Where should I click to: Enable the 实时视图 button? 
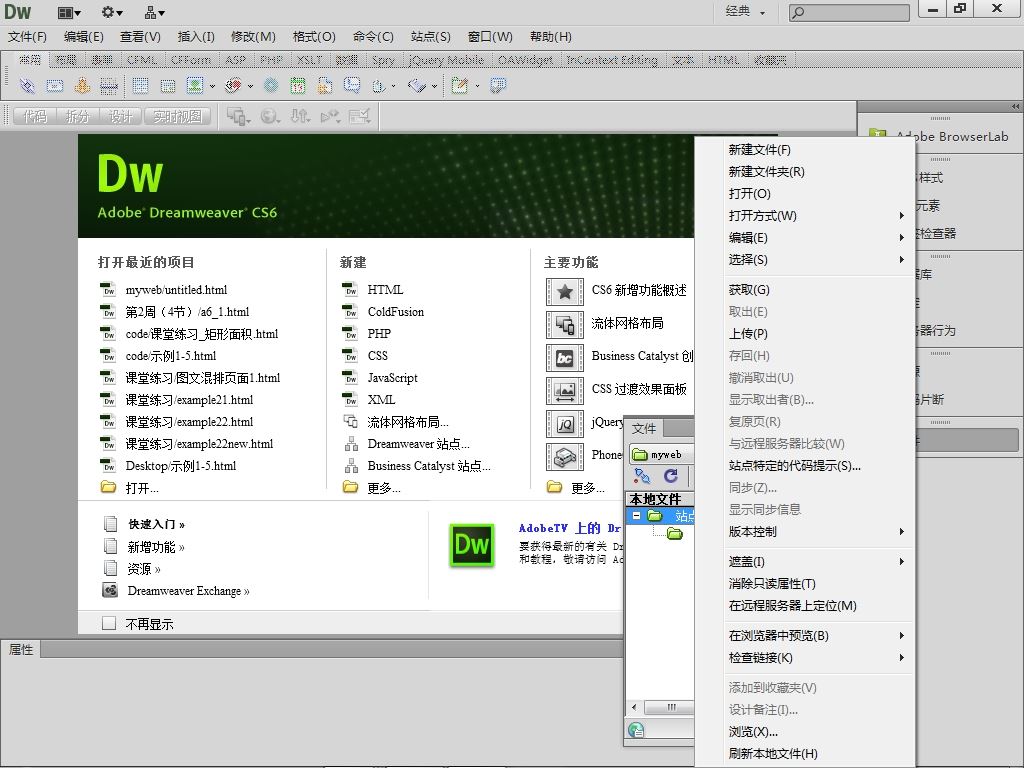coord(178,117)
